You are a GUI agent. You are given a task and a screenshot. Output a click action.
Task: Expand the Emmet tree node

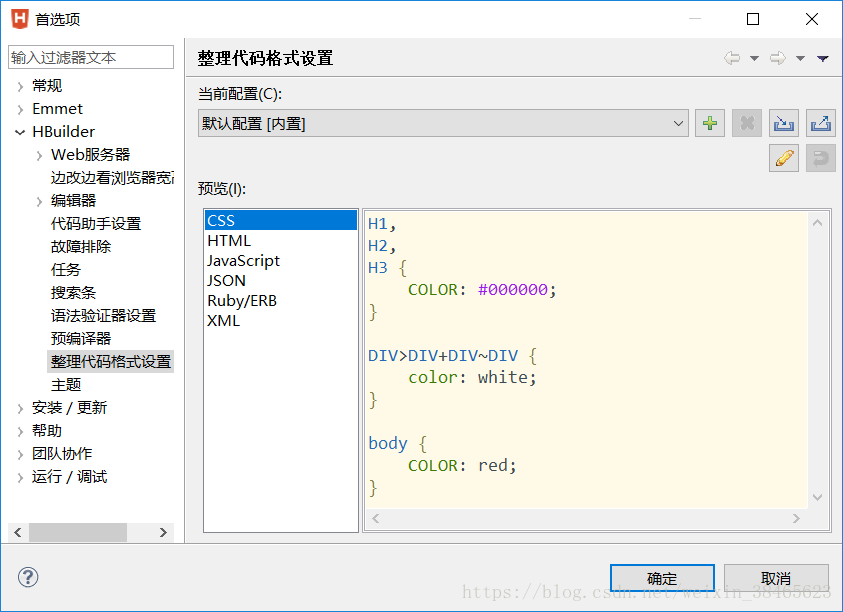pyautogui.click(x=20, y=110)
